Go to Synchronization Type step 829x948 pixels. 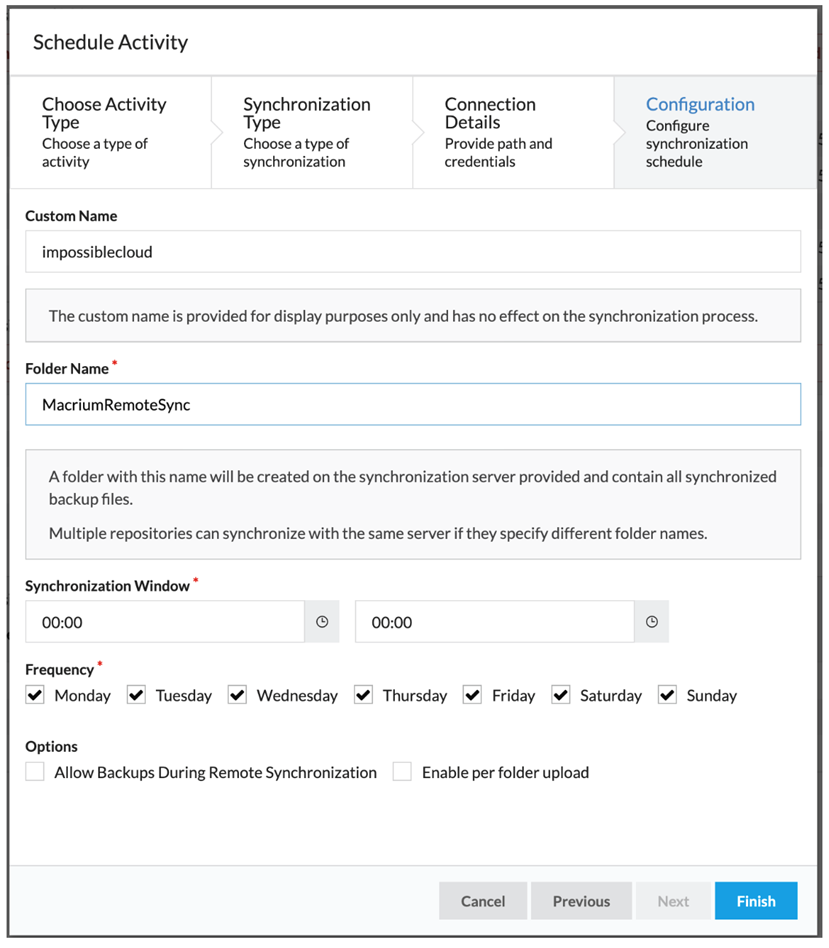(x=312, y=132)
